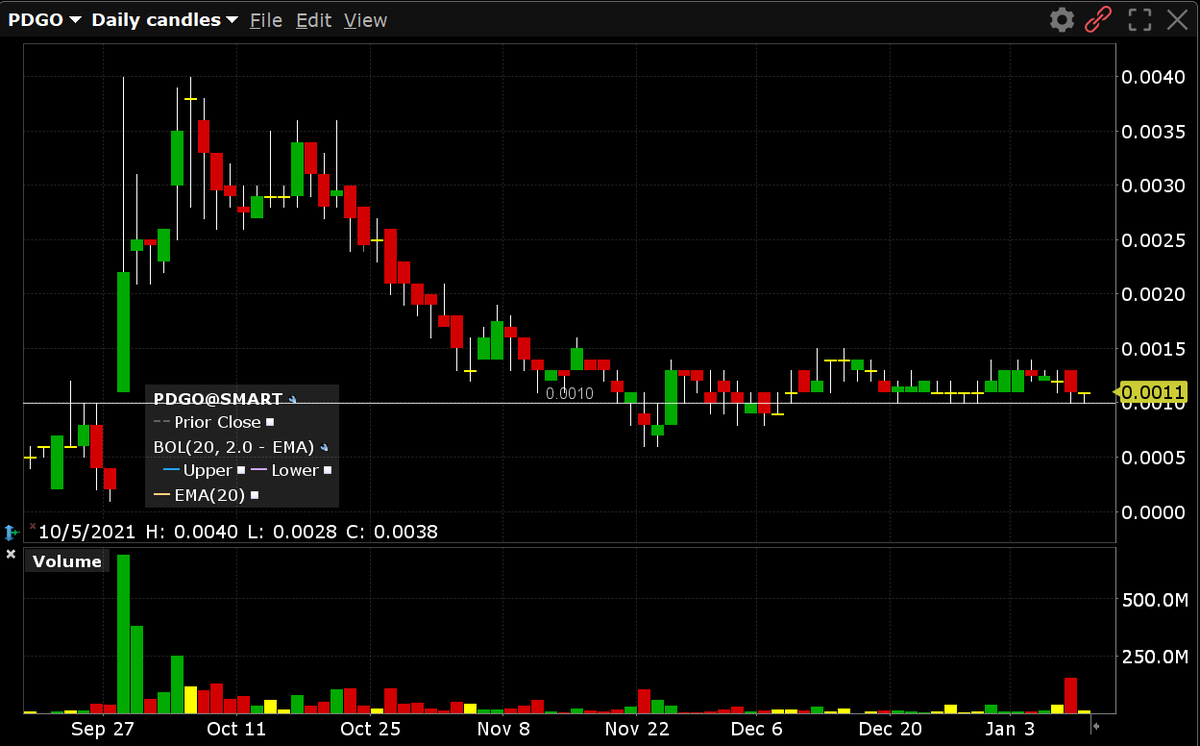1200x746 pixels.
Task: Open the chart settings gear icon
Action: [x=1062, y=19]
